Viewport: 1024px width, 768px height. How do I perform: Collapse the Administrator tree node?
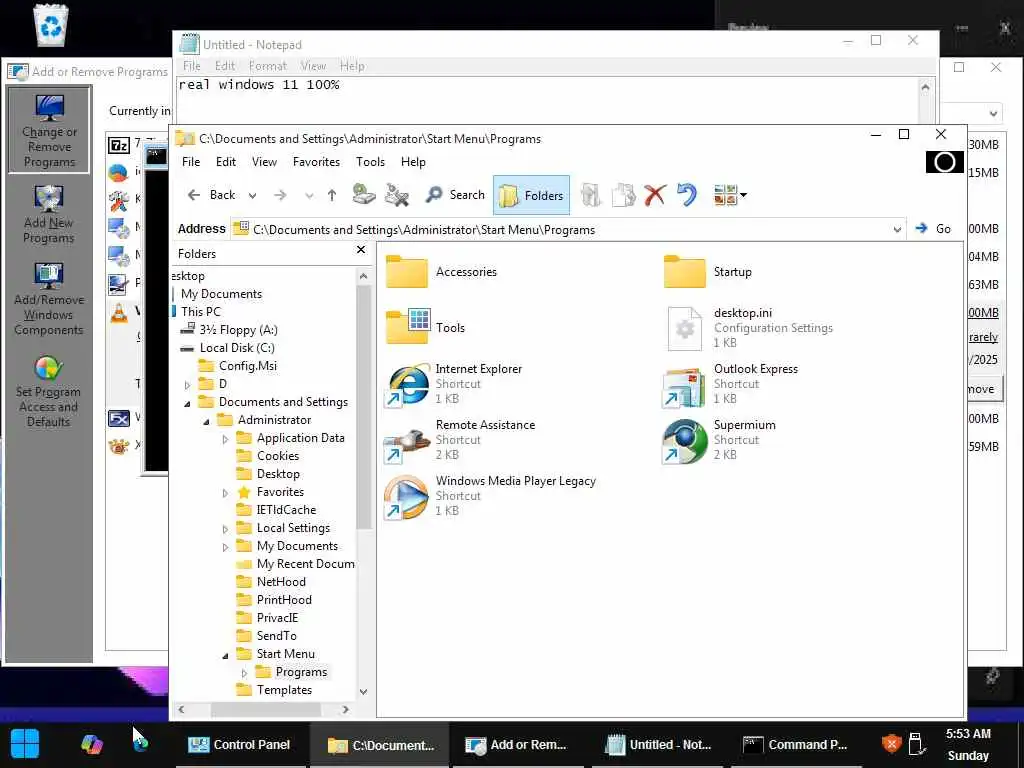(x=206, y=421)
